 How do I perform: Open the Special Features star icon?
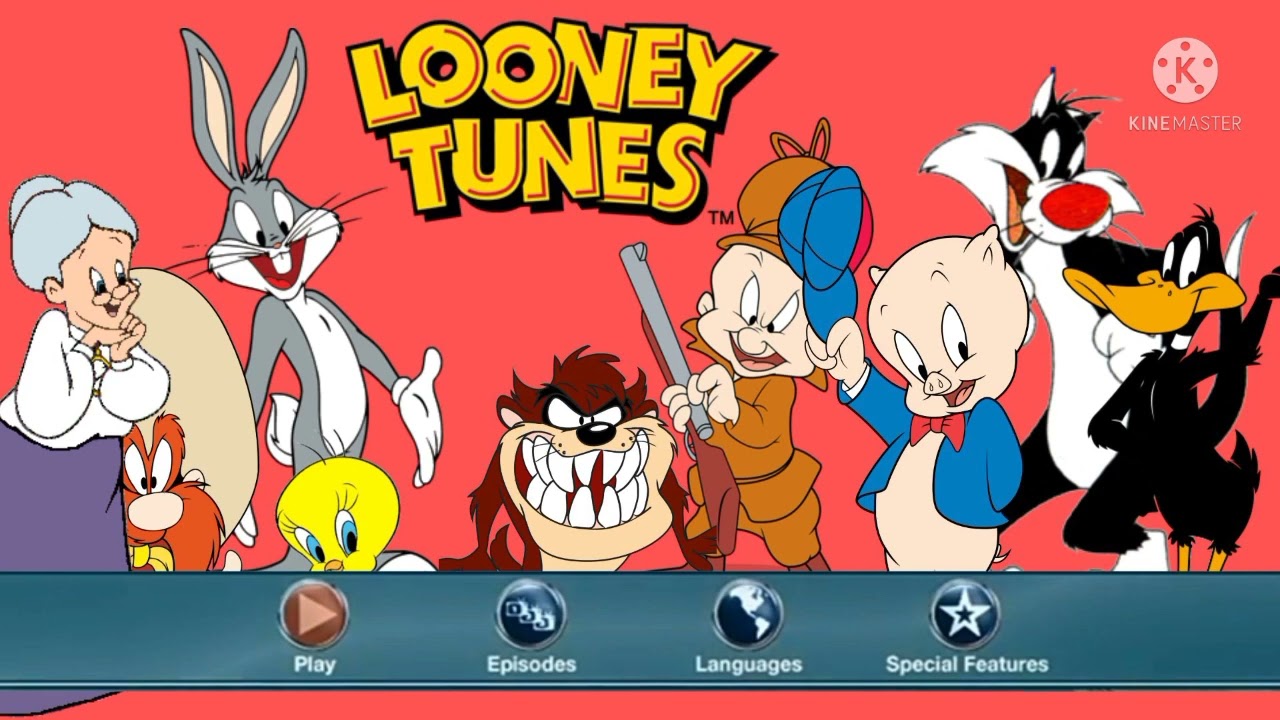click(965, 614)
